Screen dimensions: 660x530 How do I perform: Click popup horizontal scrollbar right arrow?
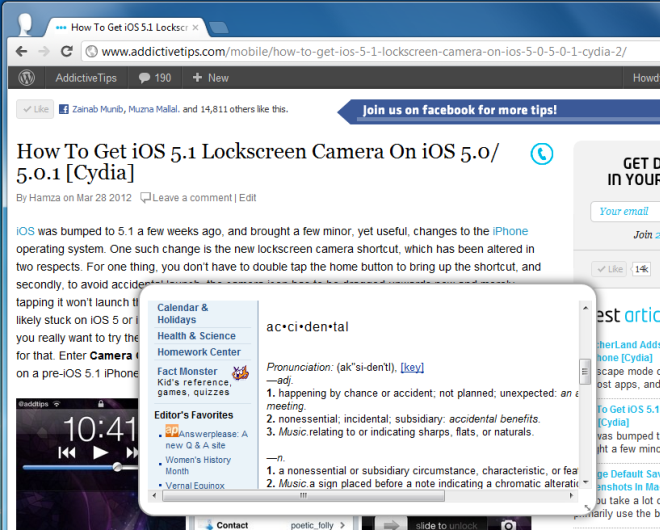pos(571,495)
